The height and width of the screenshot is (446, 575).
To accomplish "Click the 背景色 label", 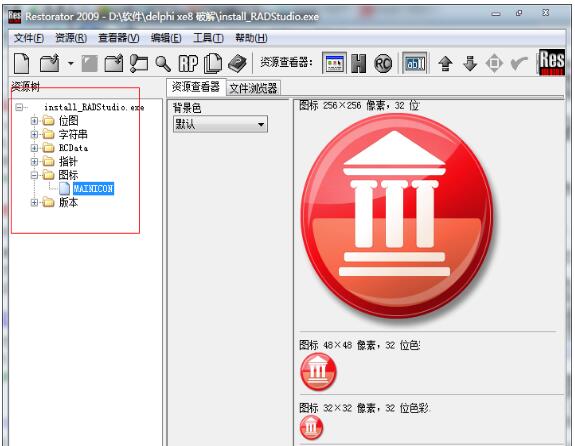I will point(187,108).
